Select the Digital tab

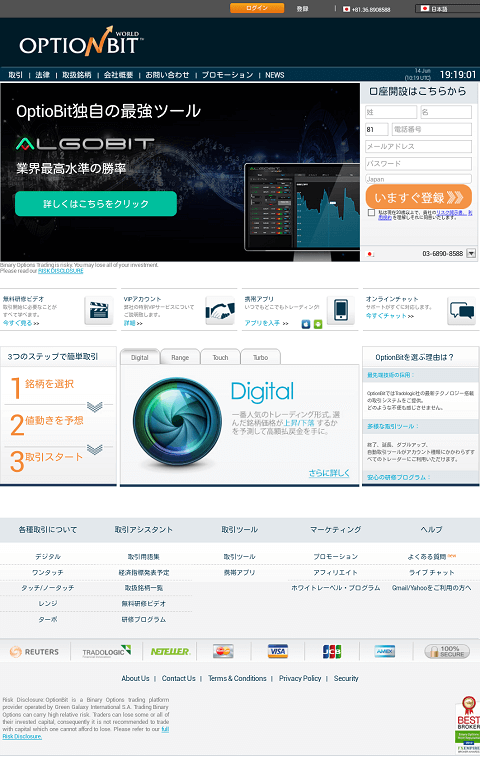[140, 357]
